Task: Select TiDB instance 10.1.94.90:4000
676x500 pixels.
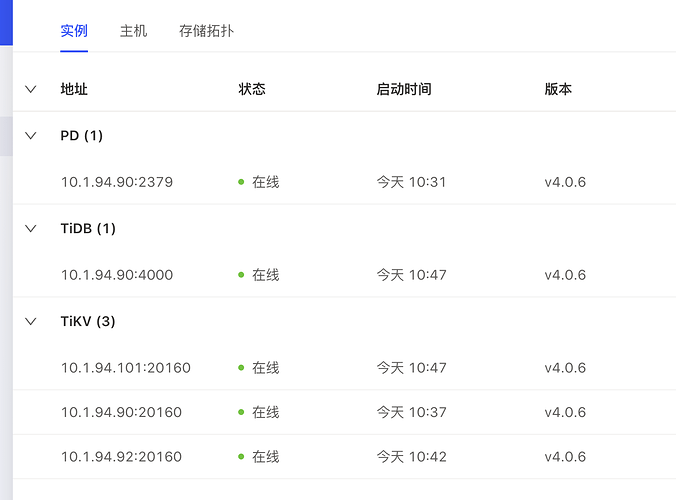Action: pos(117,275)
